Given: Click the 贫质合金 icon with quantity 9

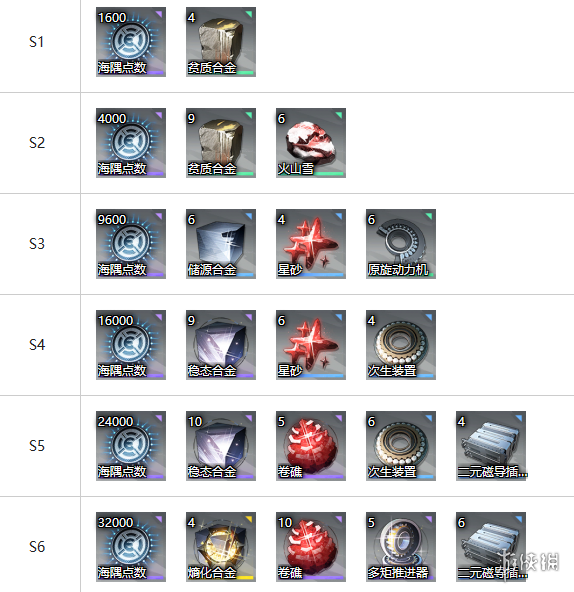Looking at the screenshot, I should click(221, 143).
